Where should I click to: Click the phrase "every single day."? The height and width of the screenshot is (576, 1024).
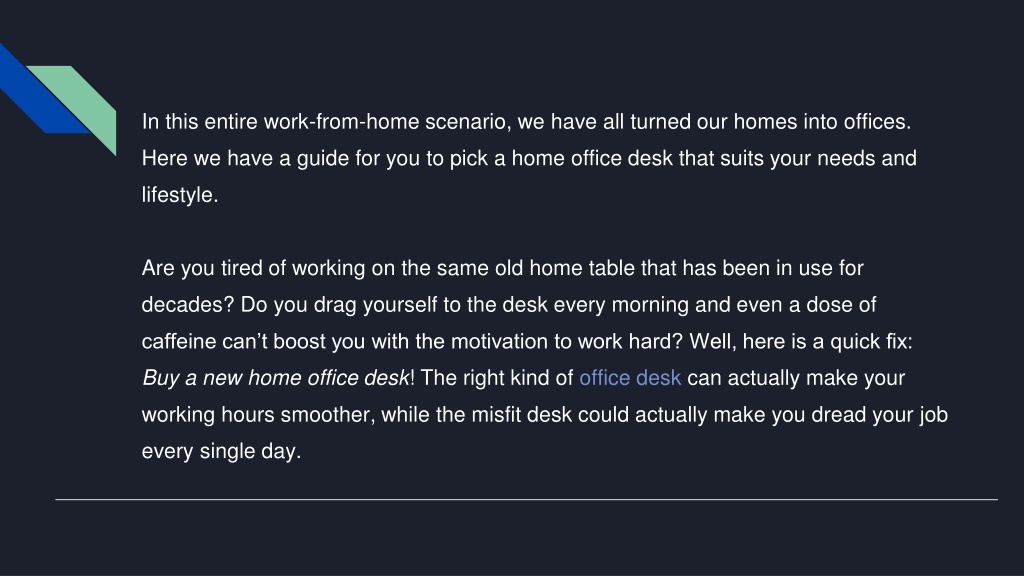(x=221, y=451)
